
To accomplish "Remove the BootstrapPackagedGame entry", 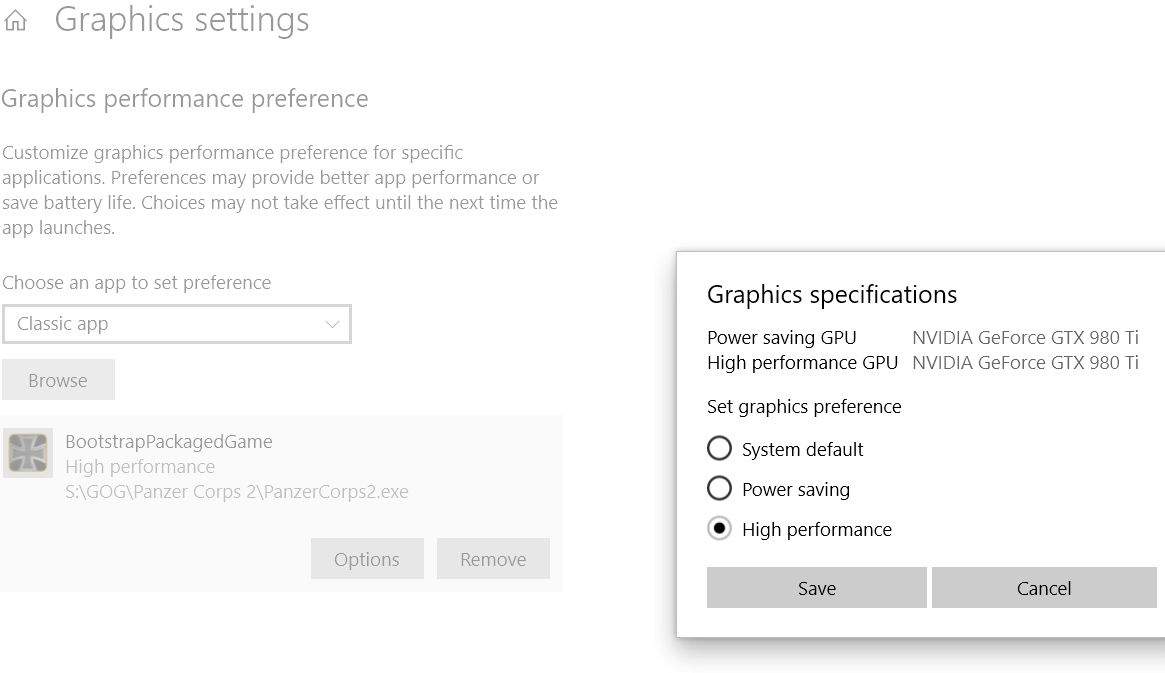I will (493, 559).
